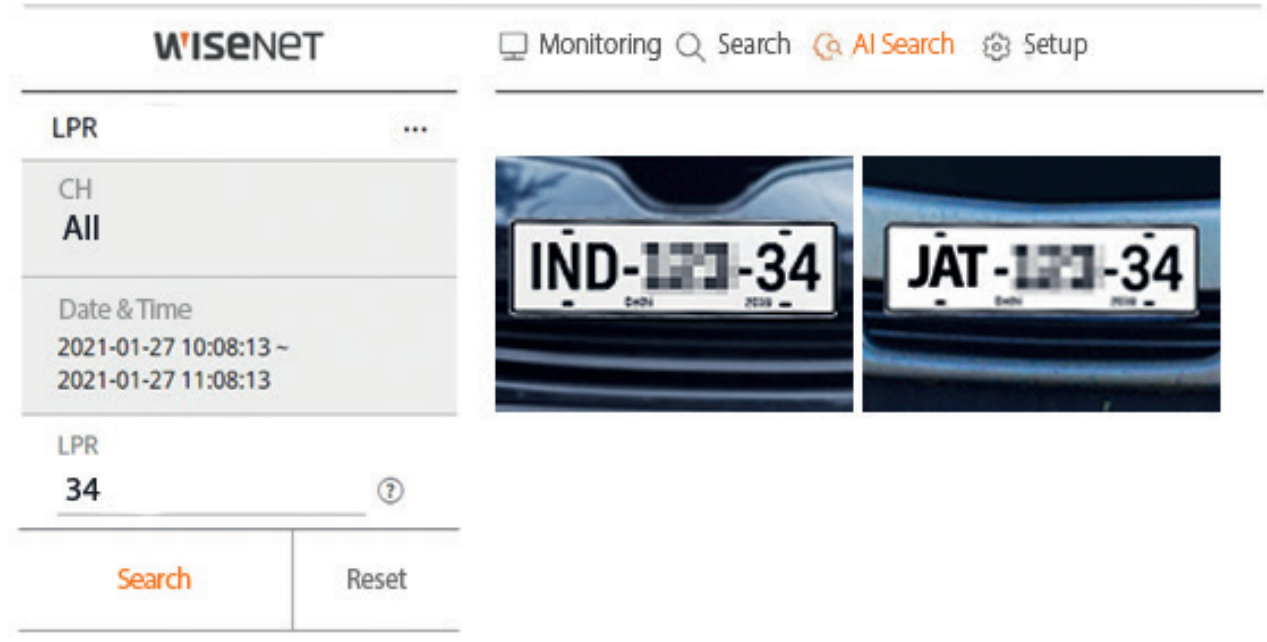Screen dimensions: 1267x642
Task: Go to the Setup tab label
Action: [1055, 45]
